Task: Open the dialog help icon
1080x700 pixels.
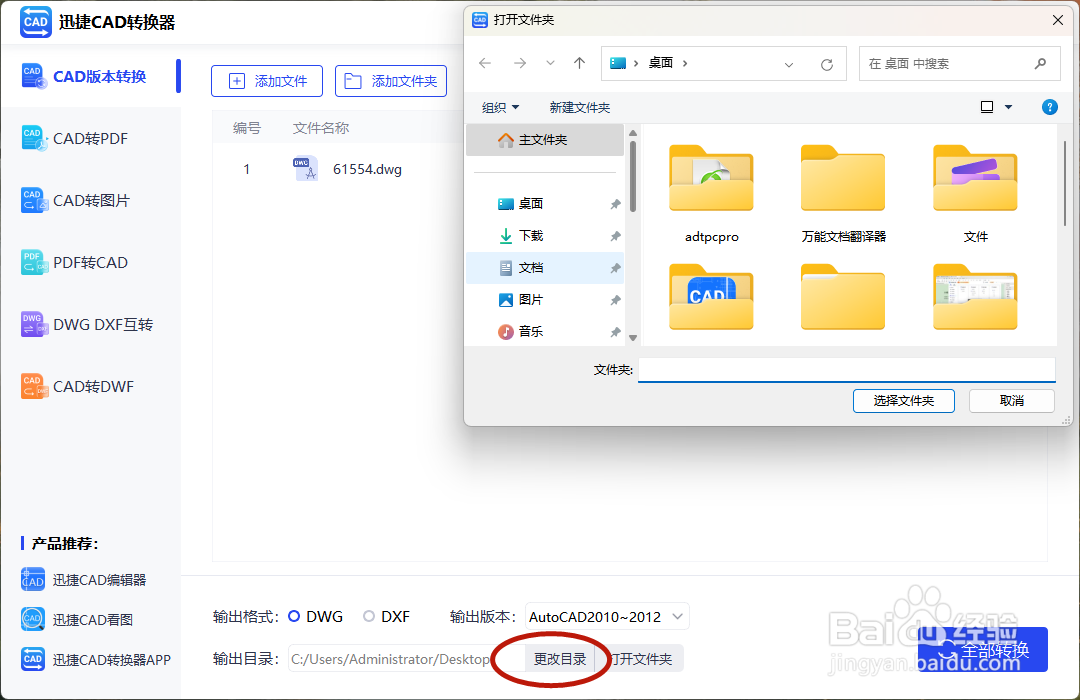Action: (x=1050, y=107)
